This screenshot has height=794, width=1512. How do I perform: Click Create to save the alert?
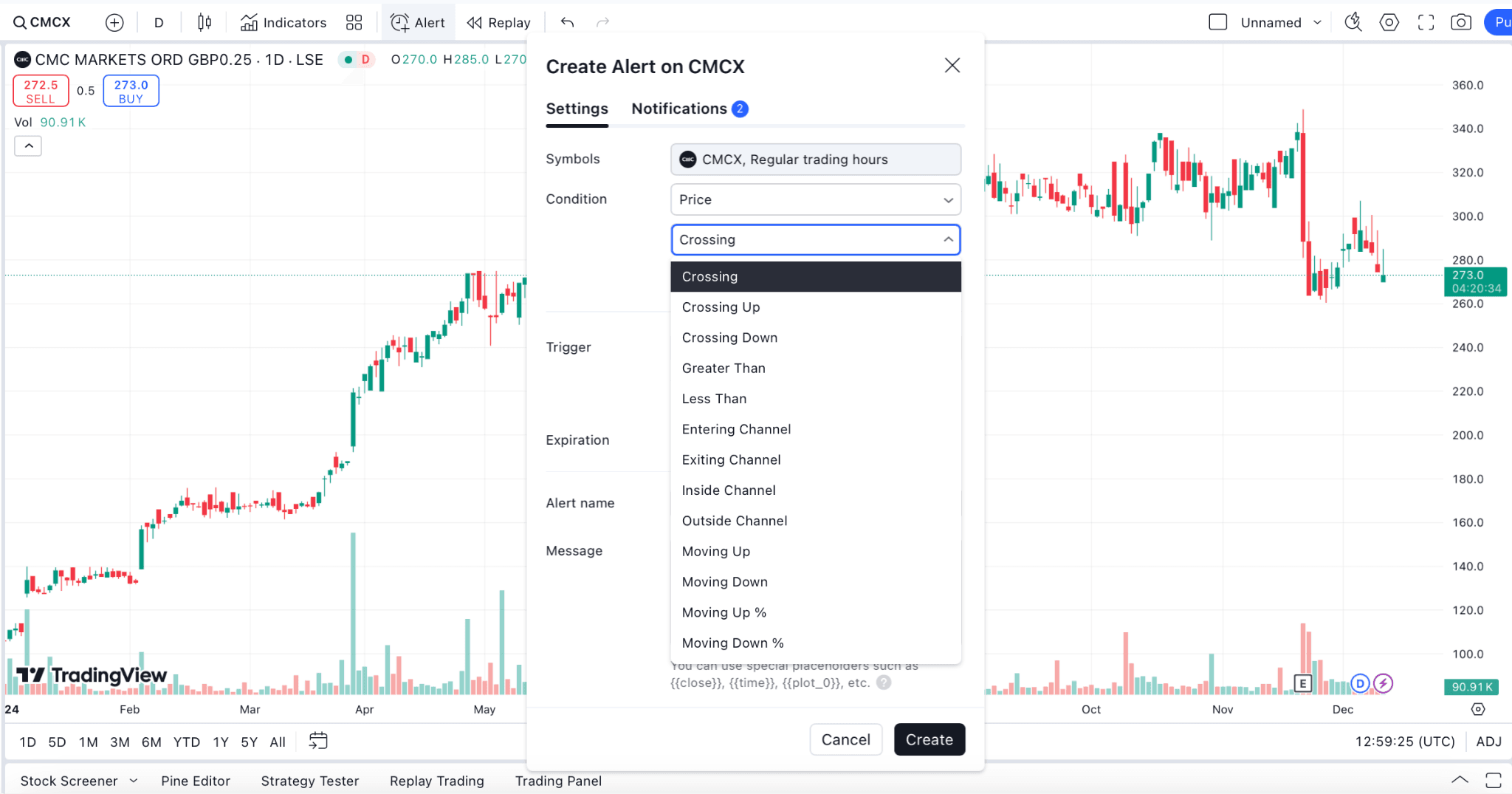coord(929,739)
